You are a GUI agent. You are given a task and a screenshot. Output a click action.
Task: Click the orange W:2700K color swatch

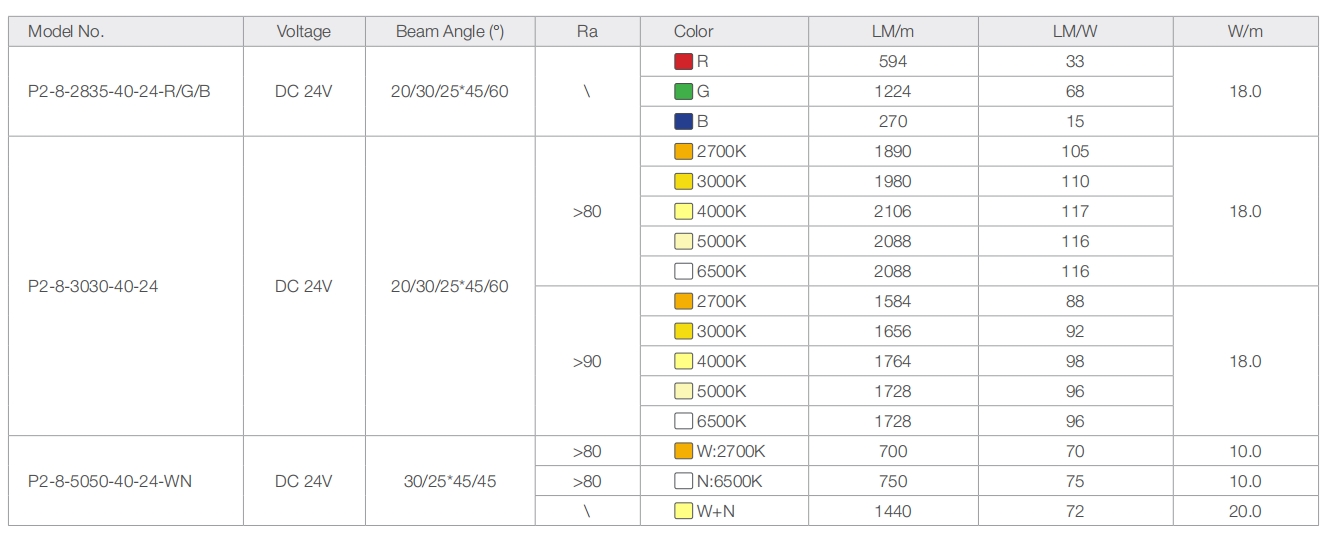click(683, 452)
